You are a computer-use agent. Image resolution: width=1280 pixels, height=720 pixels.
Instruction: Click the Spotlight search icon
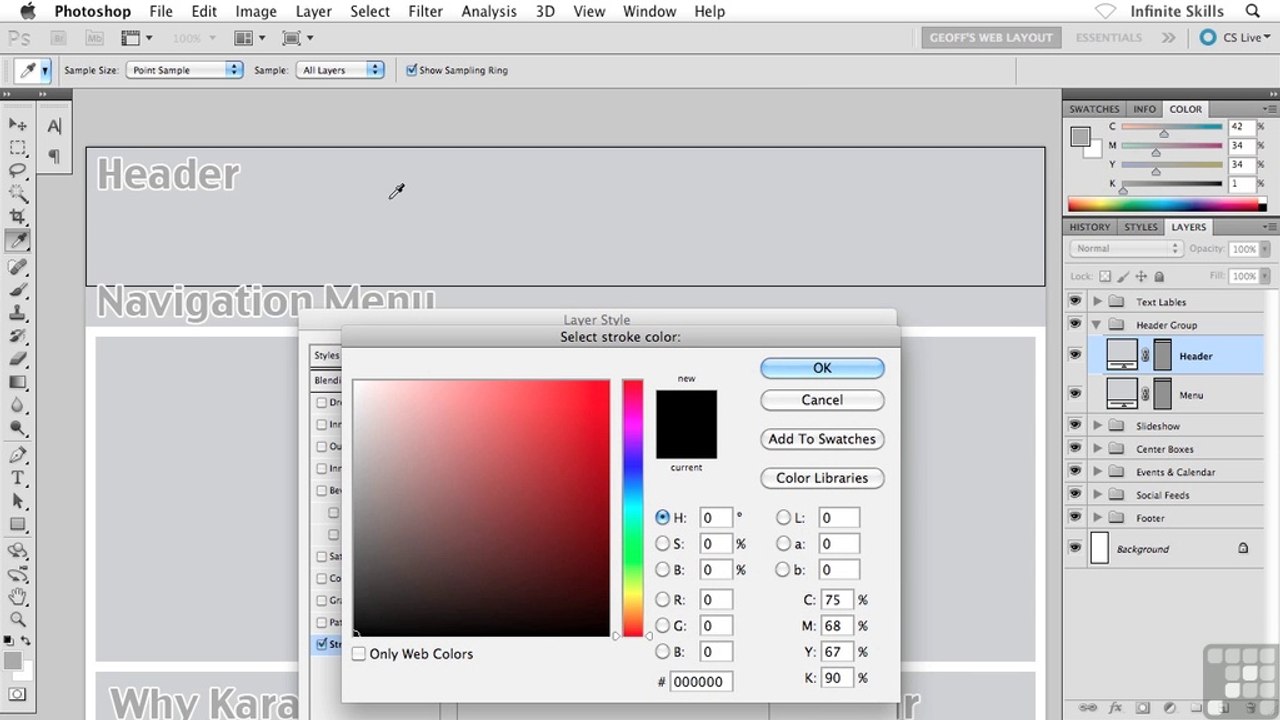click(1253, 11)
